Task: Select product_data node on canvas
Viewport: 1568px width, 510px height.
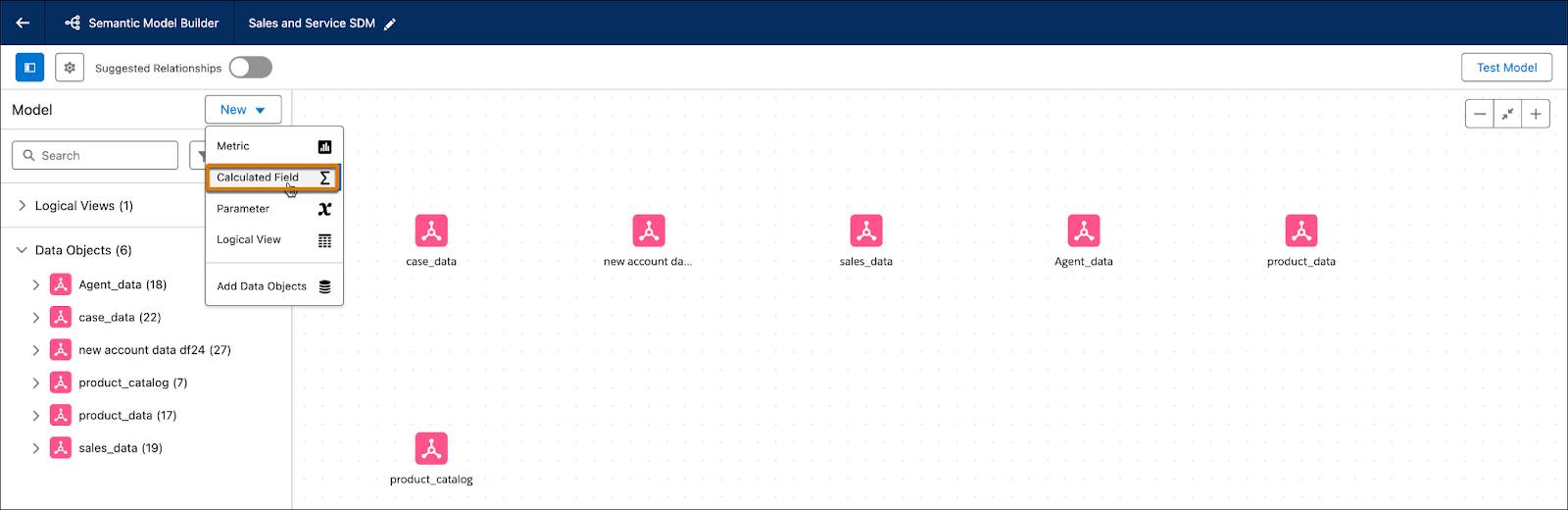Action: click(x=1301, y=231)
